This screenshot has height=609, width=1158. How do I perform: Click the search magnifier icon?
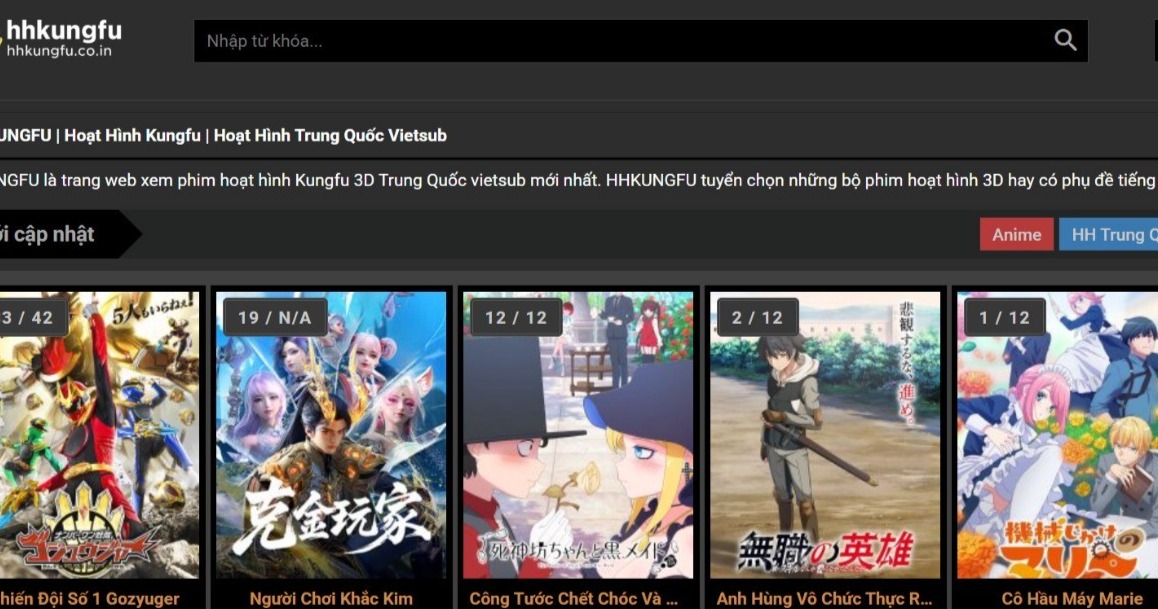pos(1065,40)
